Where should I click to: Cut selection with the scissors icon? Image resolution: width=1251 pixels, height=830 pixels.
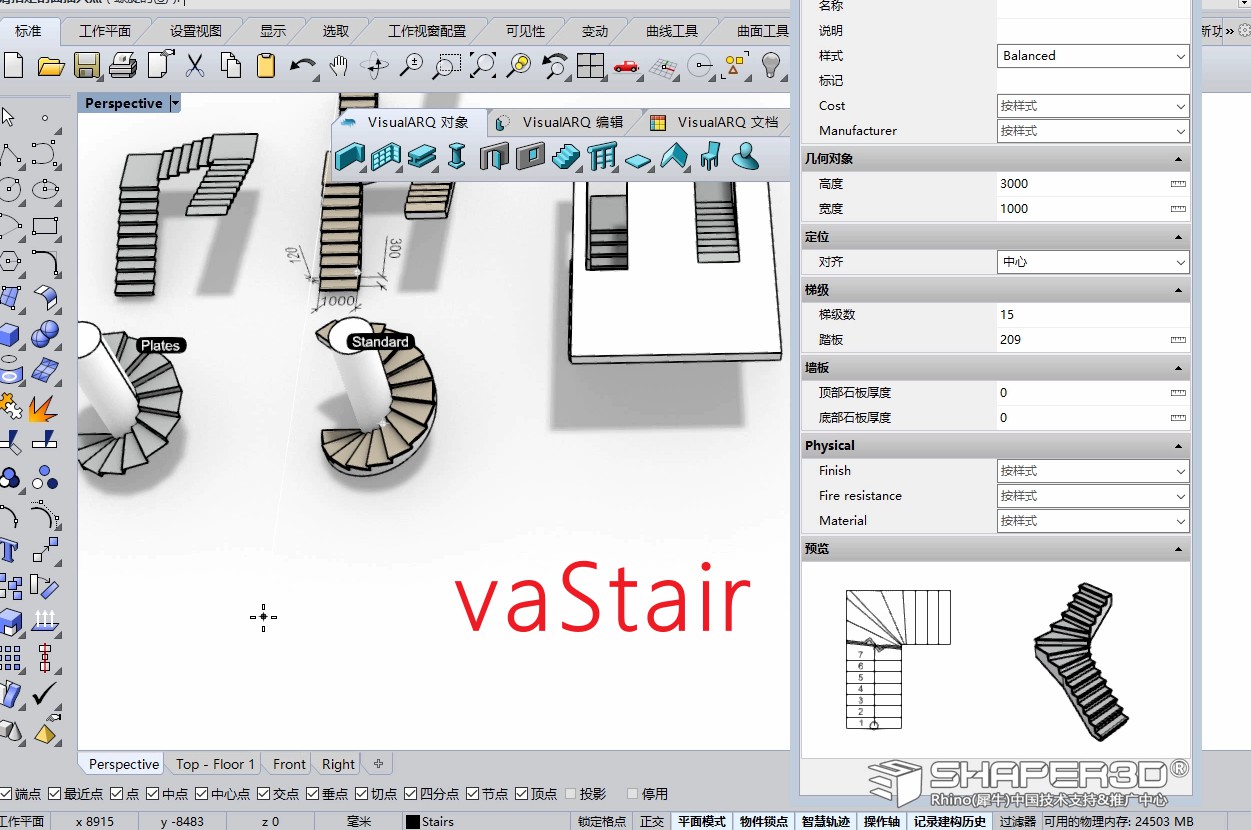coord(195,66)
